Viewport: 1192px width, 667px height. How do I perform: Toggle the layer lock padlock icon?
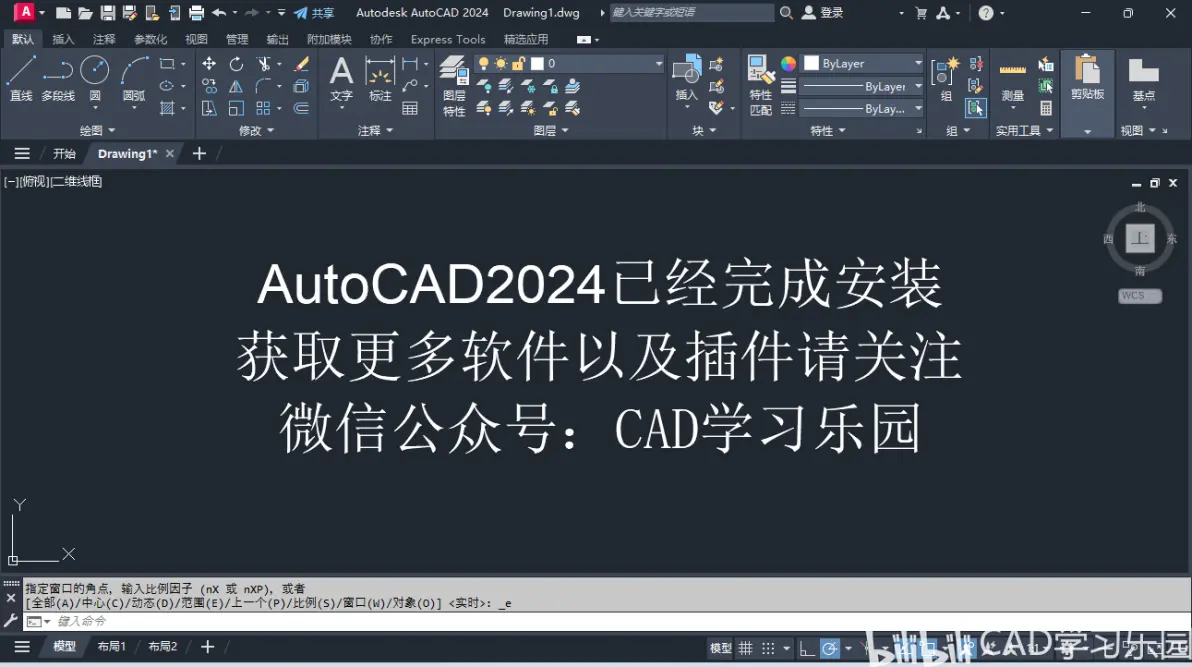pyautogui.click(x=518, y=63)
